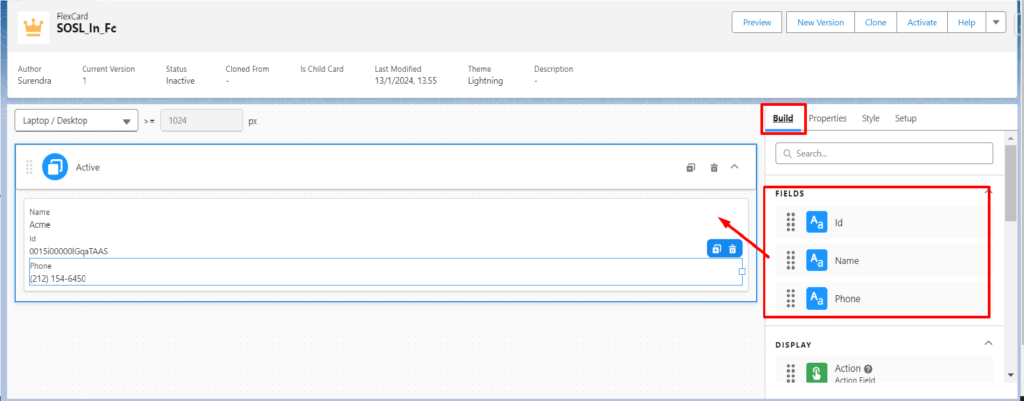
Task: Click the Action element drag handle
Action: 790,373
